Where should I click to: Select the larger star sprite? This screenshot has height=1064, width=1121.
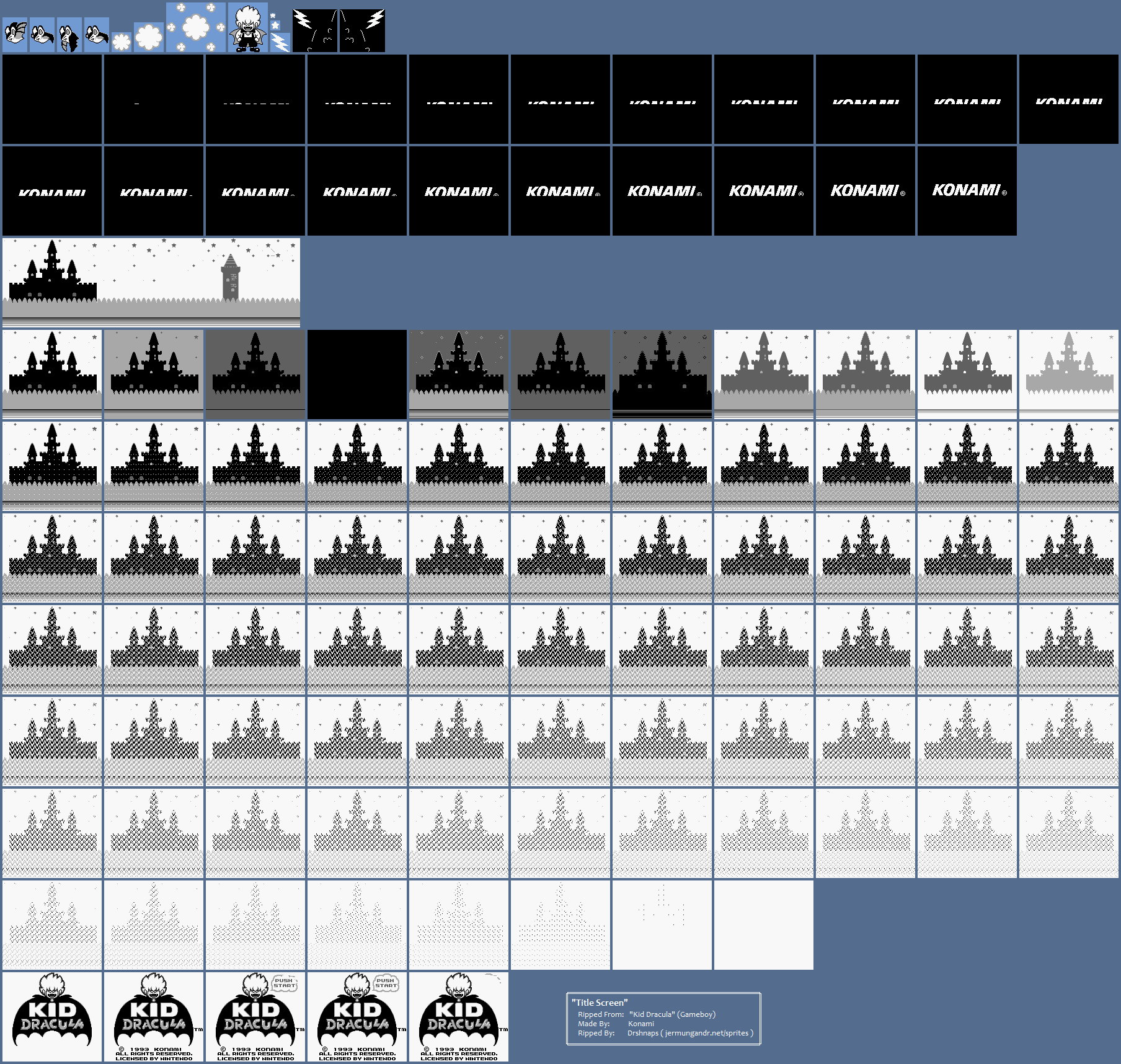tap(275, 25)
